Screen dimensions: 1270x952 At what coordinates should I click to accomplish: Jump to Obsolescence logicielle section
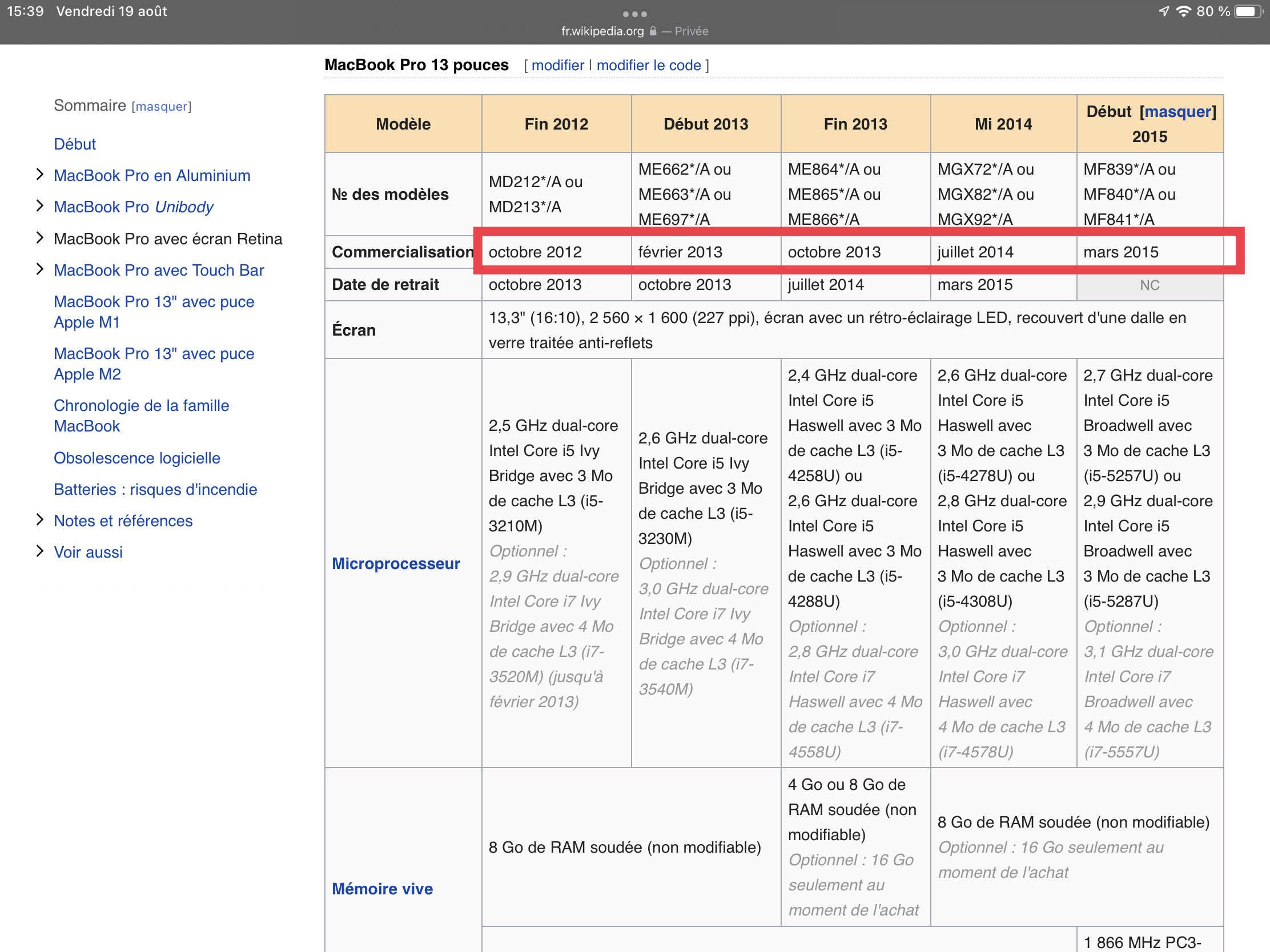click(136, 458)
